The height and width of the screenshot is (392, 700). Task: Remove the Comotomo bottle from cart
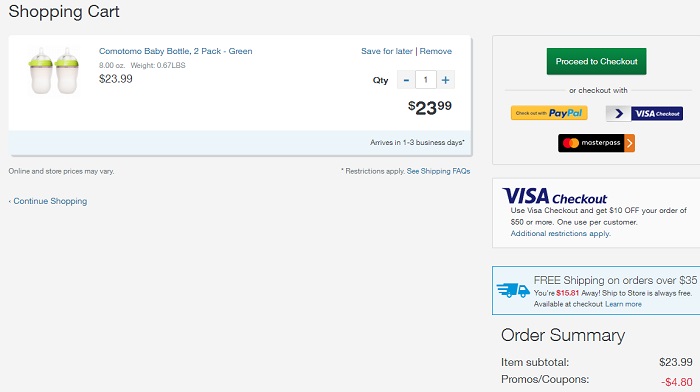point(436,51)
